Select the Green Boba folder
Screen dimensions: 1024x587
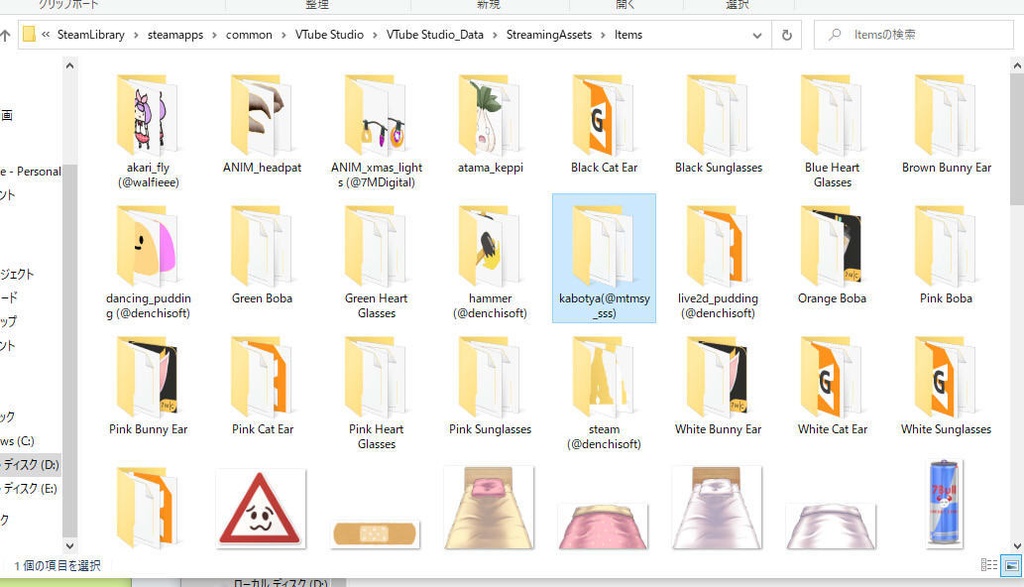point(262,255)
